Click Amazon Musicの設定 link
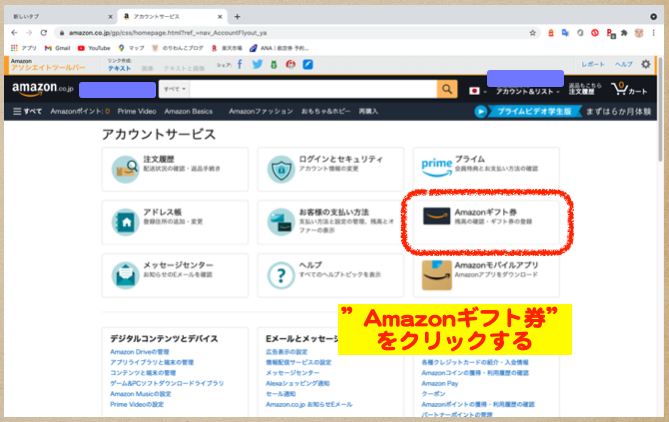Viewport: 669px width, 422px height. click(140, 394)
